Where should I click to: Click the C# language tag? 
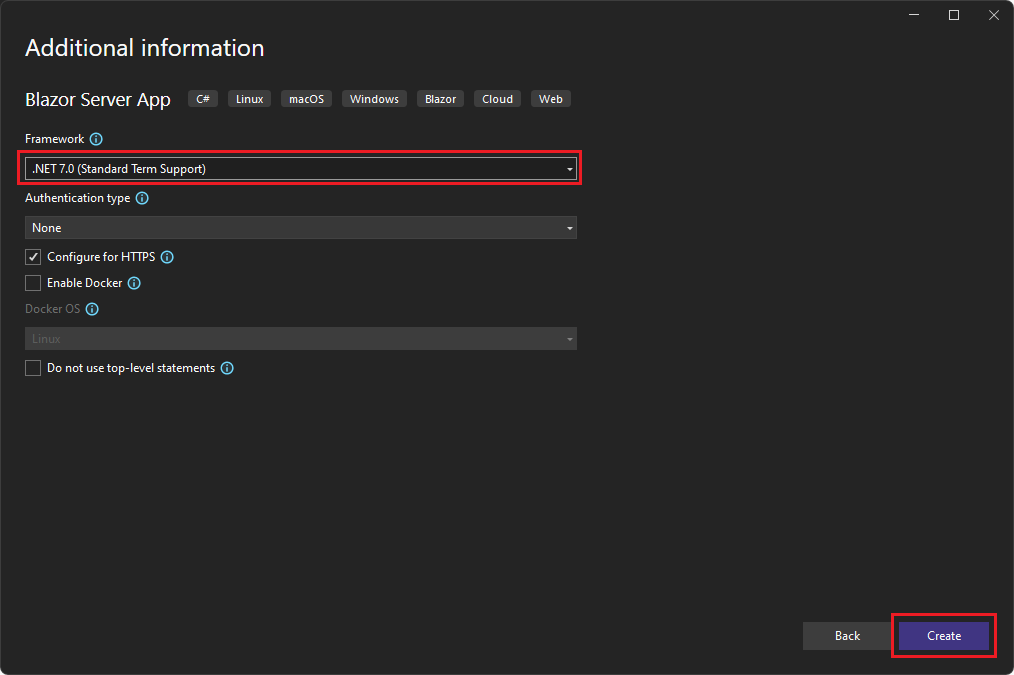[203, 99]
